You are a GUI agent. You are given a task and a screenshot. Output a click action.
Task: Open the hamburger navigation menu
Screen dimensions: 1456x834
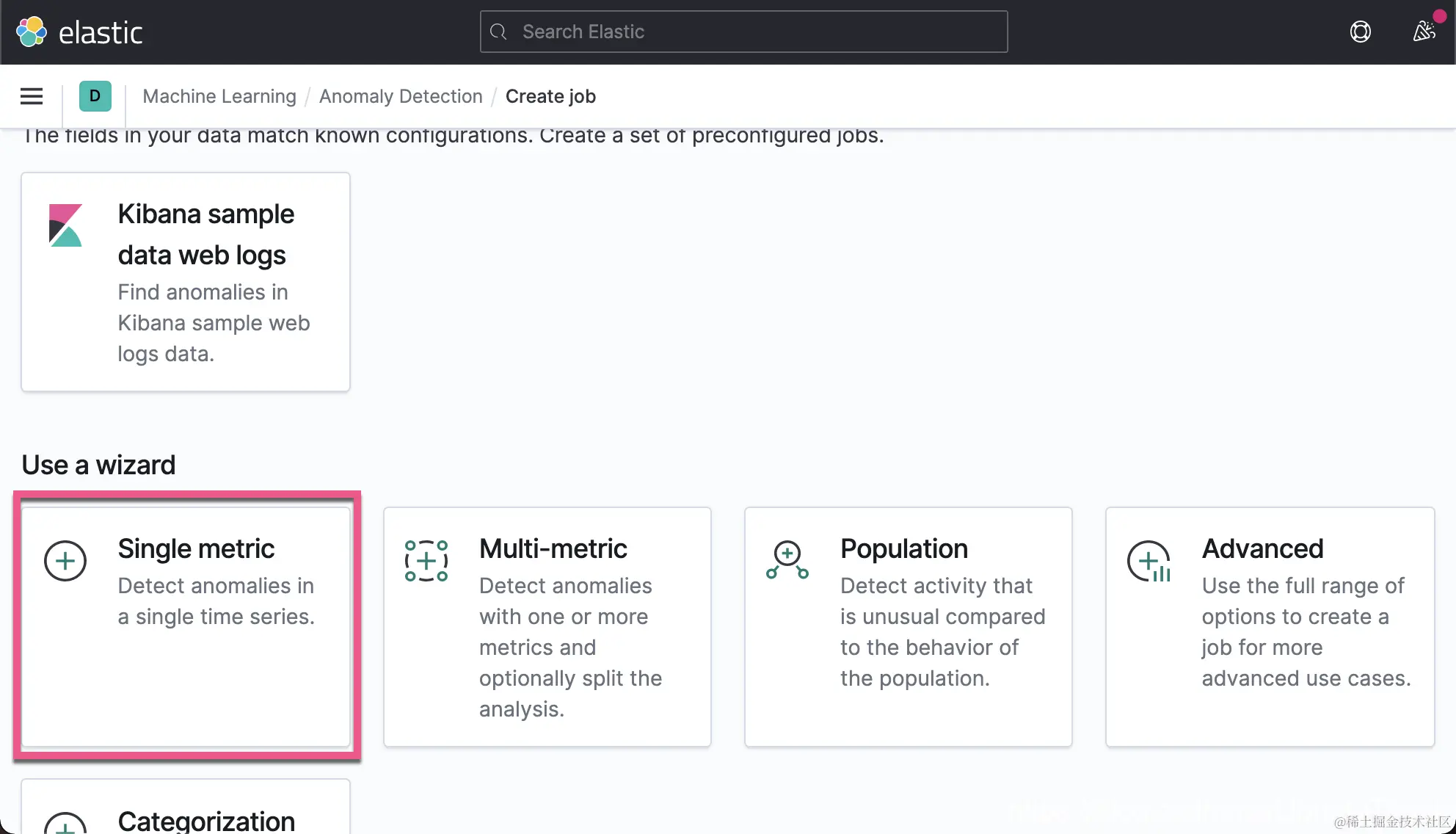32,96
